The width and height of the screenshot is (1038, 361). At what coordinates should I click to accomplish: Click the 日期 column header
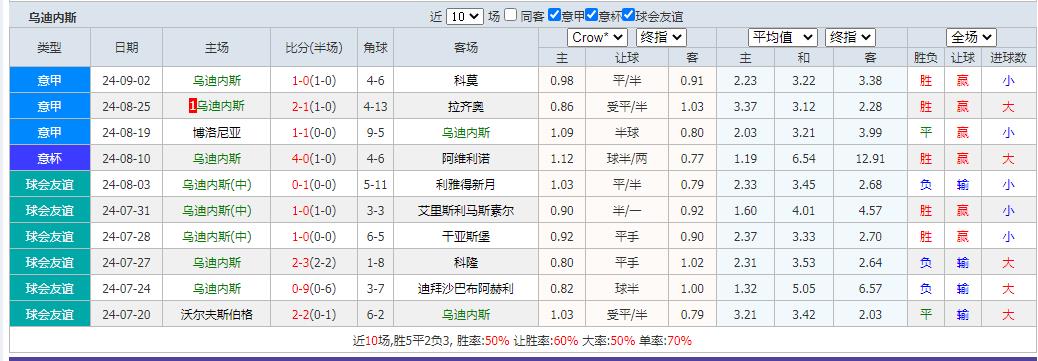click(x=126, y=47)
